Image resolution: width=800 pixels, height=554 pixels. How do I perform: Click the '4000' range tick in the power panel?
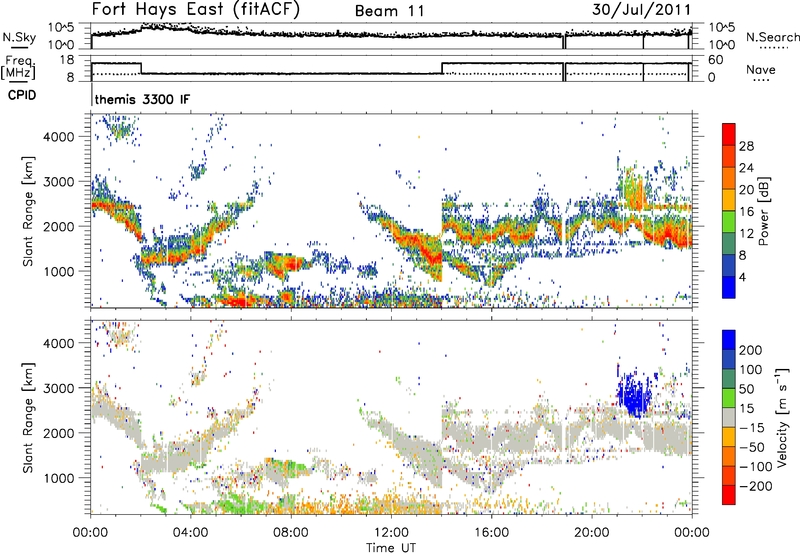click(59, 137)
